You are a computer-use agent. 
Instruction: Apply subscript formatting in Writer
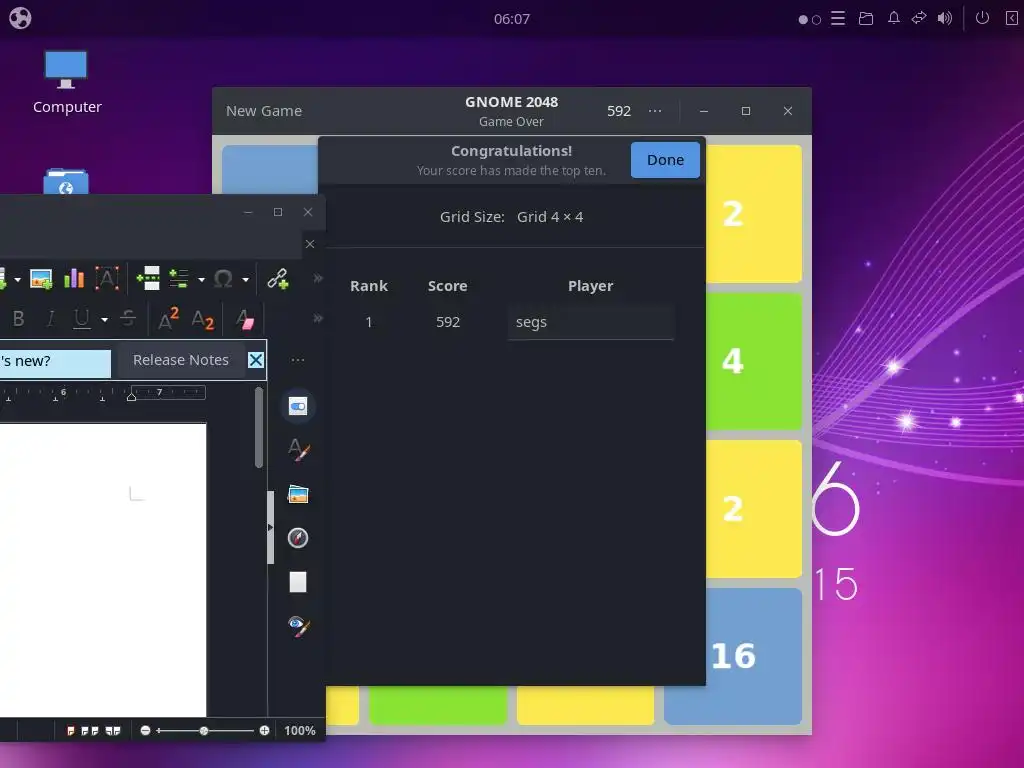pyautogui.click(x=202, y=320)
